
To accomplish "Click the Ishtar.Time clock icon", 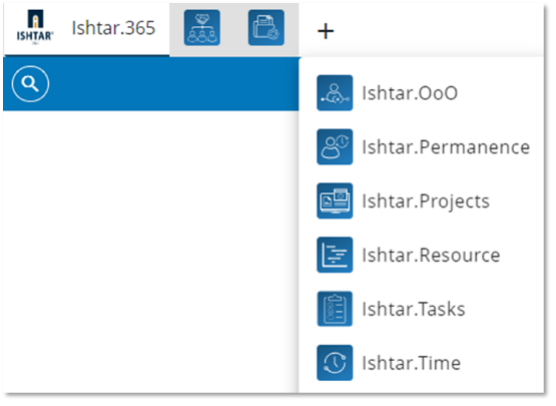I will click(x=335, y=363).
